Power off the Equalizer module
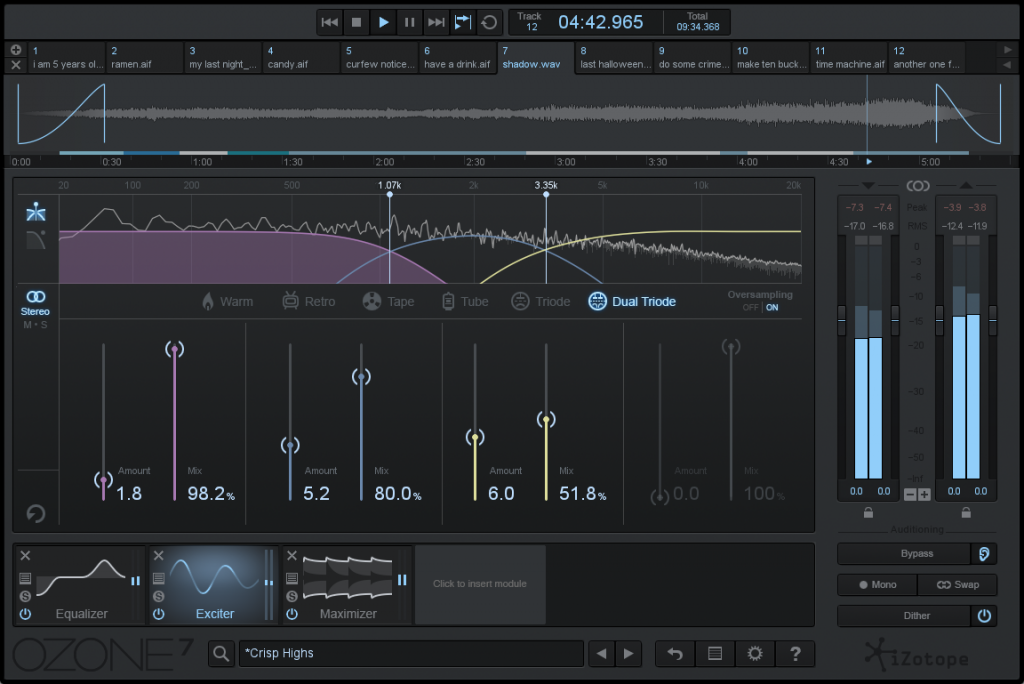The height and width of the screenshot is (684, 1024). click(x=25, y=613)
